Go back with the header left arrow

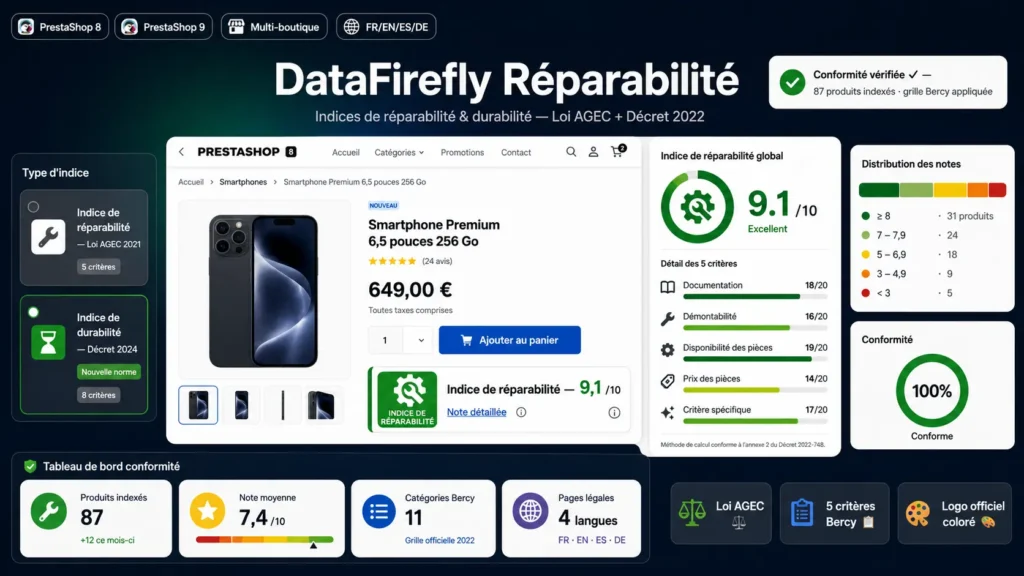(x=182, y=152)
